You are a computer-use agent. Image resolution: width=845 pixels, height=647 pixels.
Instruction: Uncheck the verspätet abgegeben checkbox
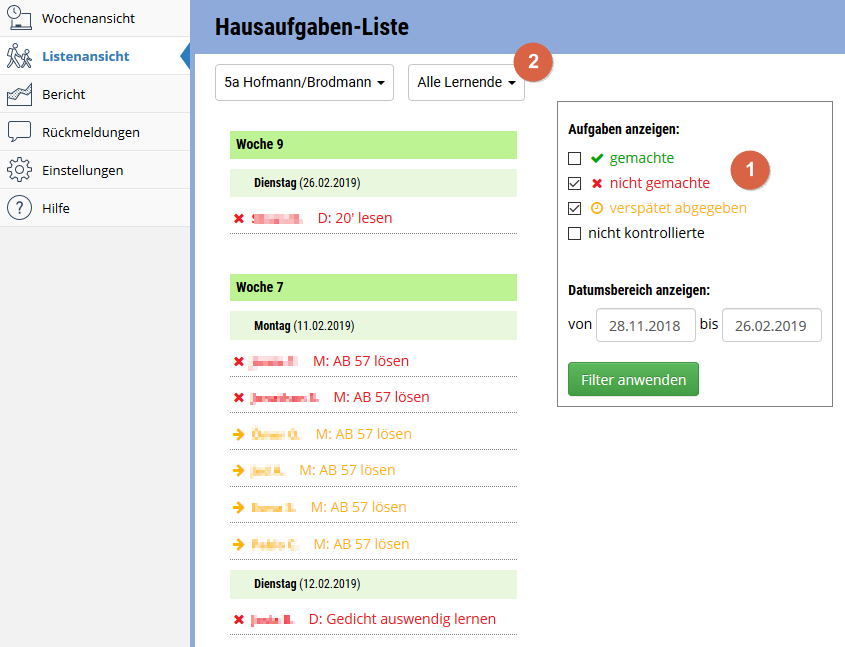(x=574, y=208)
